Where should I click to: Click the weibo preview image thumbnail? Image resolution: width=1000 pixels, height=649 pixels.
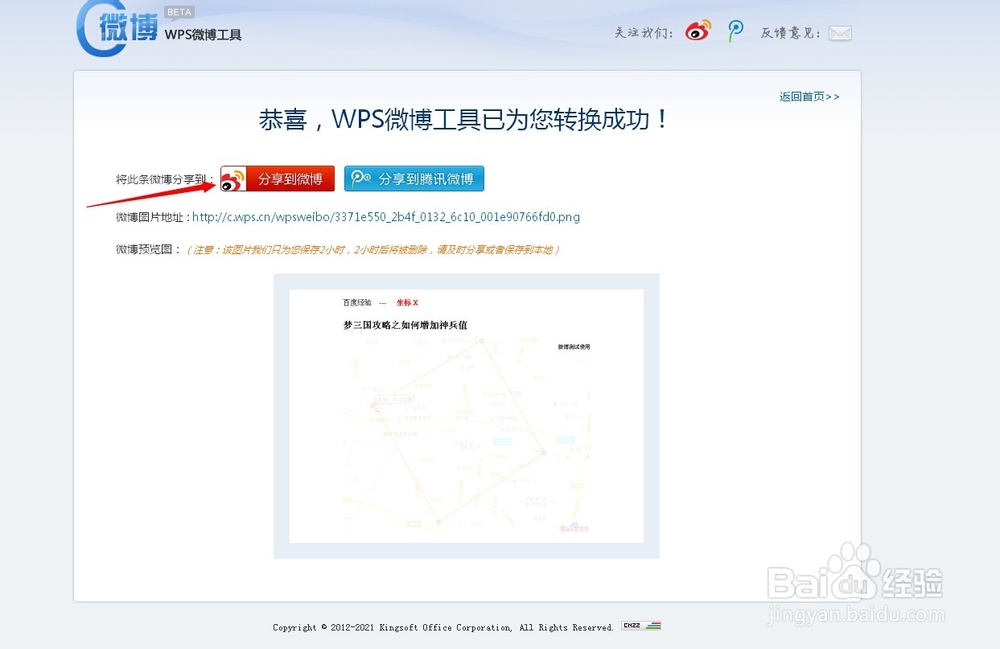pyautogui.click(x=466, y=416)
